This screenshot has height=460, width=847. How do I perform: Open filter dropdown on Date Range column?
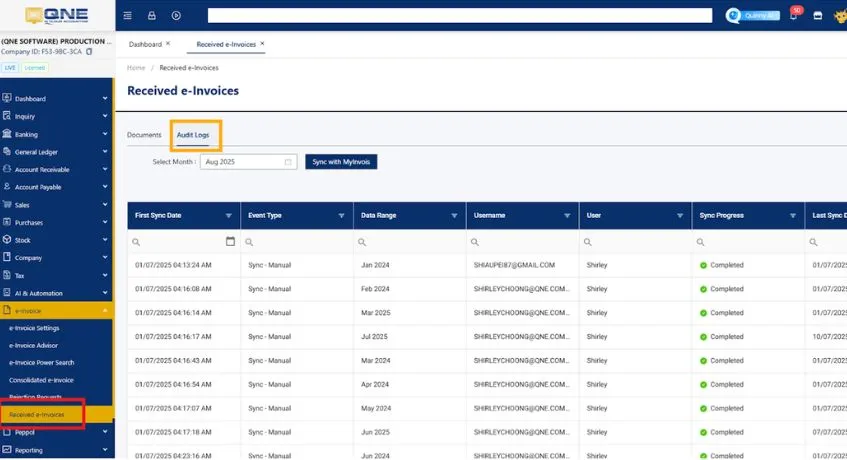(x=454, y=216)
